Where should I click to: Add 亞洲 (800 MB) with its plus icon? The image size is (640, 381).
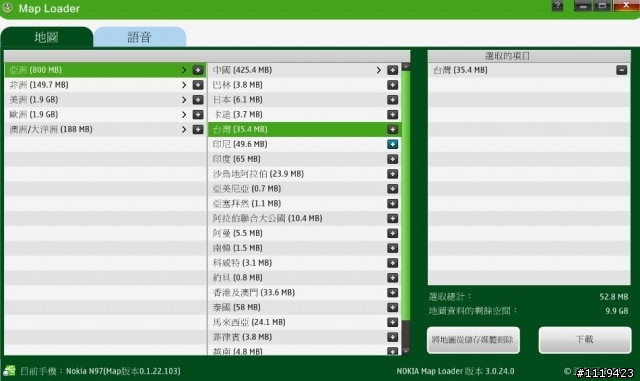point(198,70)
